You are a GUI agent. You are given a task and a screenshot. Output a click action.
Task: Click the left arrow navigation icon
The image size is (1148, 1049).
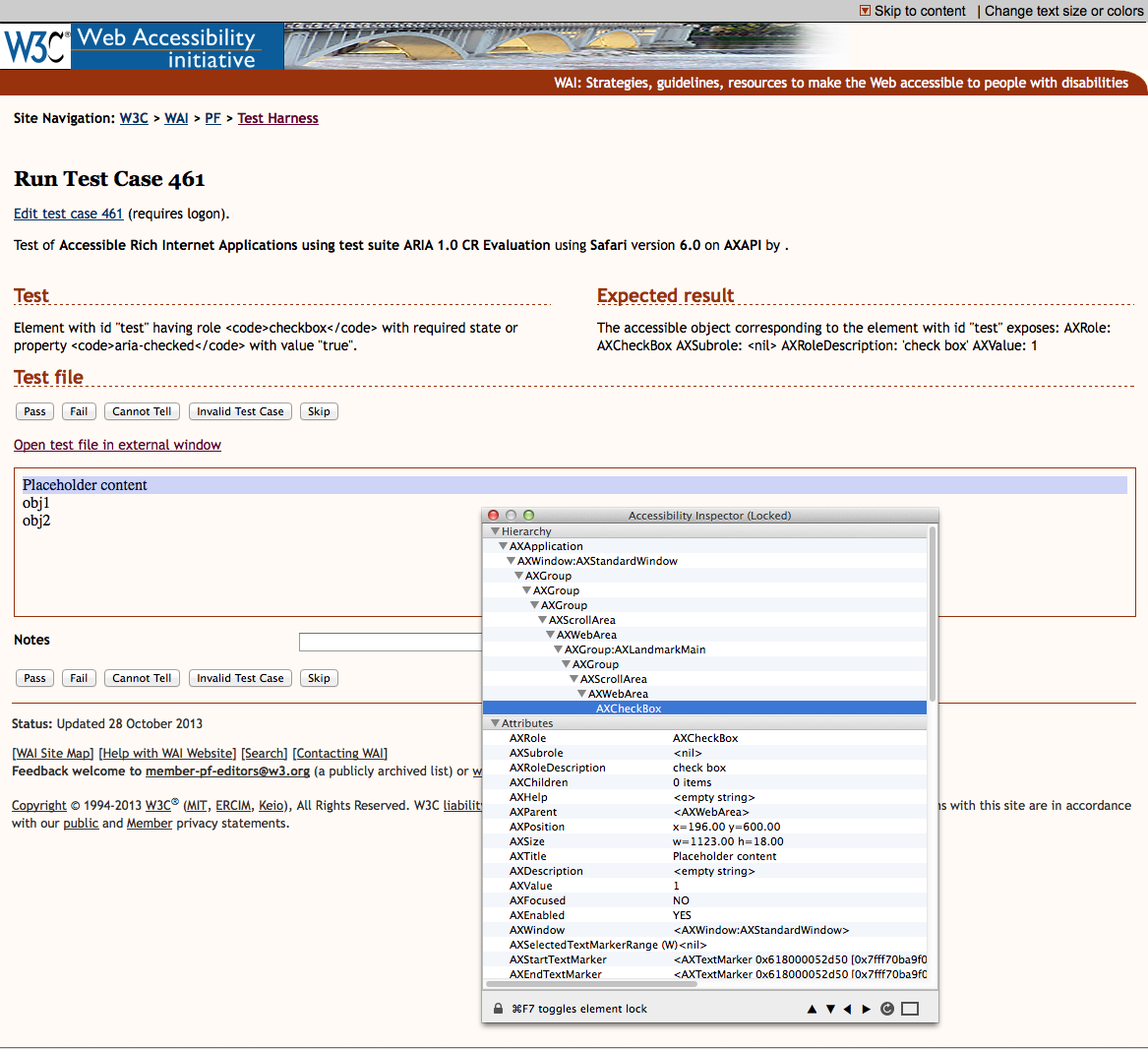(848, 1009)
